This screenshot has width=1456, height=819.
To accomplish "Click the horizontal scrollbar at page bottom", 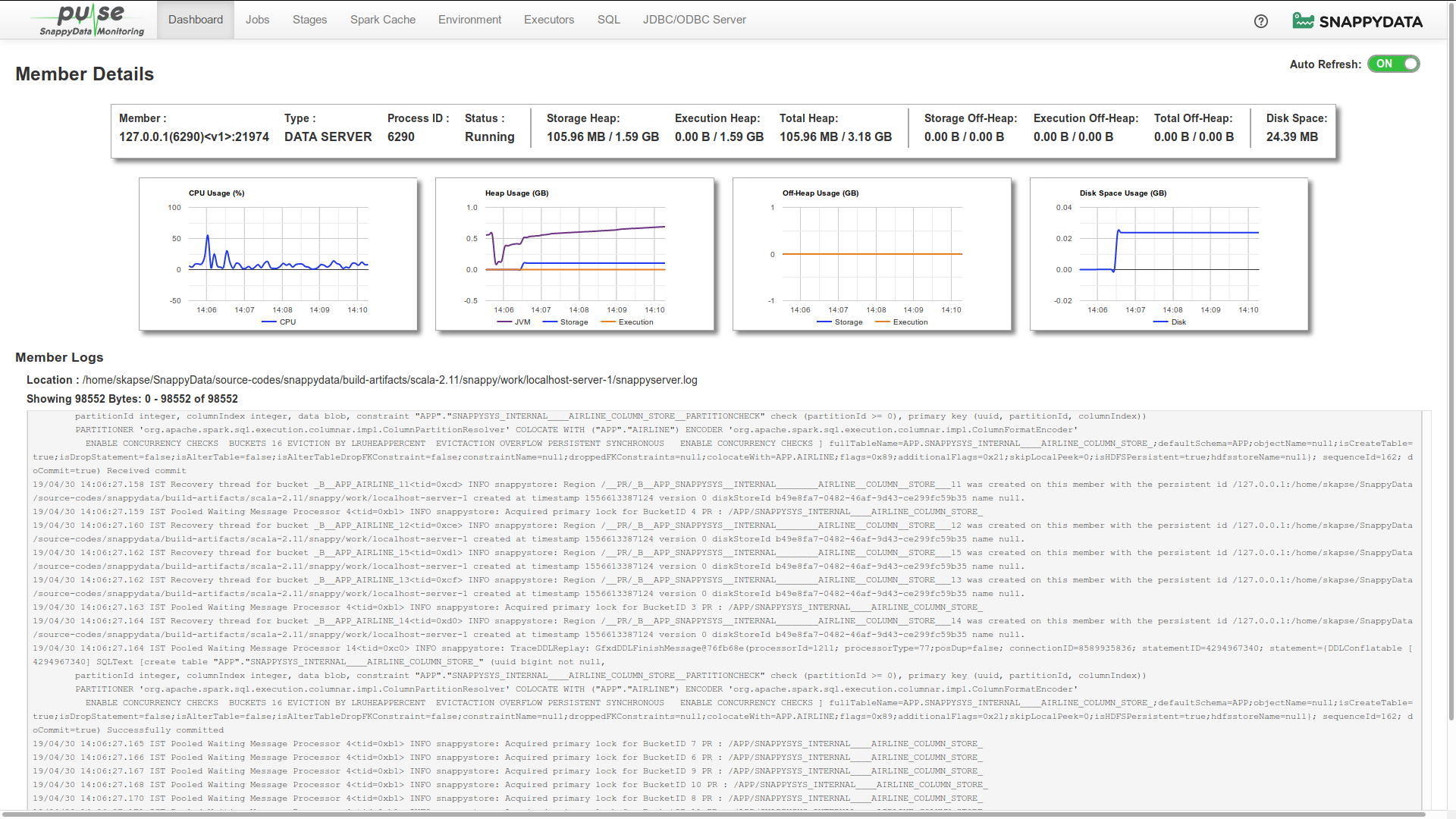I will tap(713, 814).
